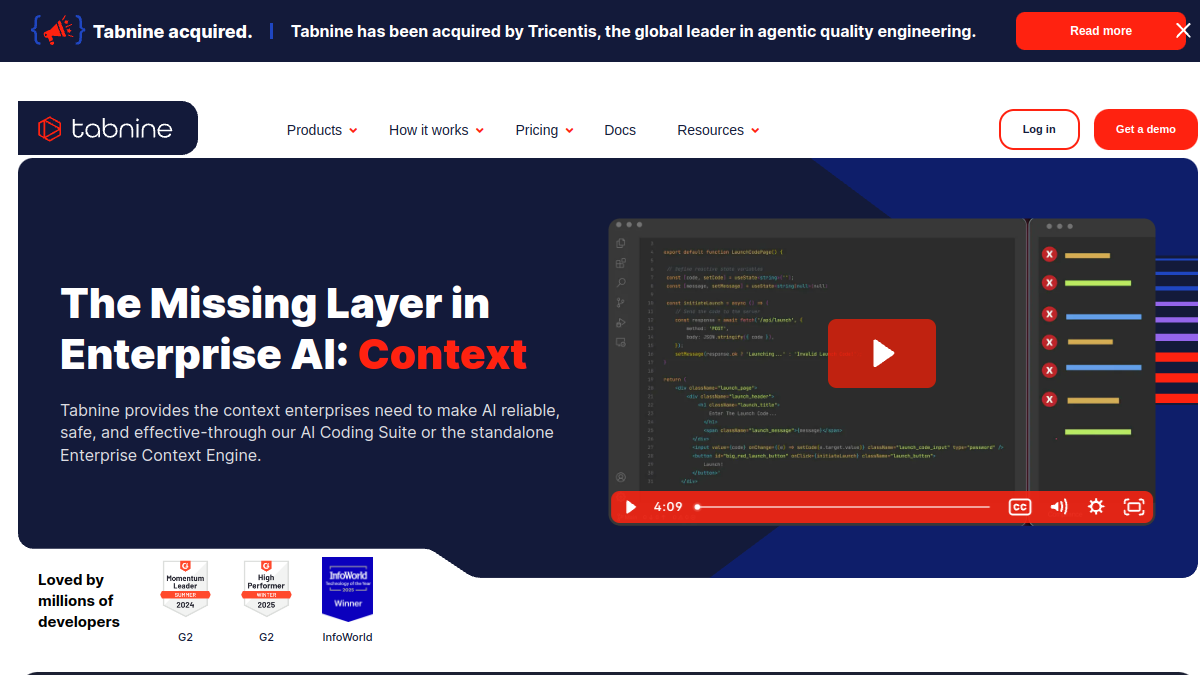Click the Log in button
Image resolution: width=1200 pixels, height=675 pixels.
[x=1039, y=129]
